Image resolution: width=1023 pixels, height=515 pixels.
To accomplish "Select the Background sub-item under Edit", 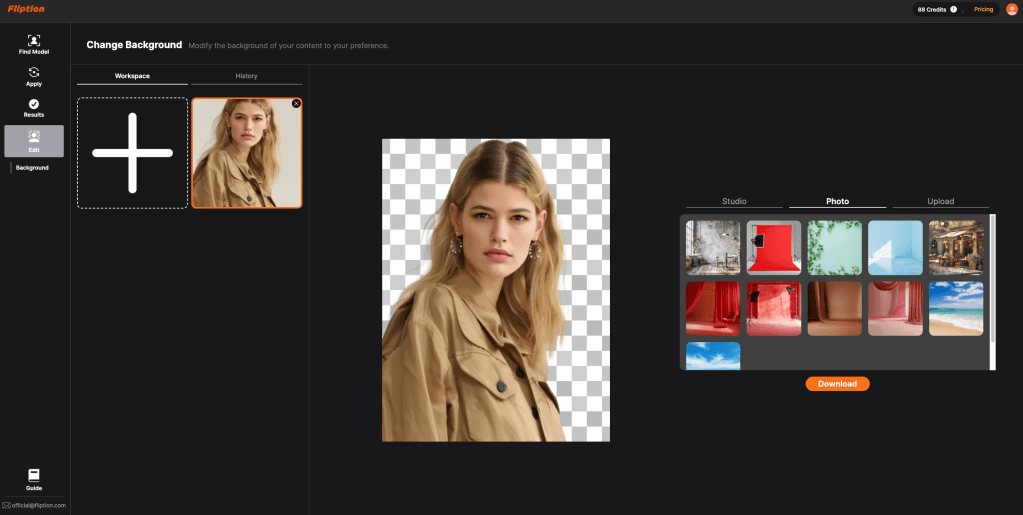I will pyautogui.click(x=32, y=168).
